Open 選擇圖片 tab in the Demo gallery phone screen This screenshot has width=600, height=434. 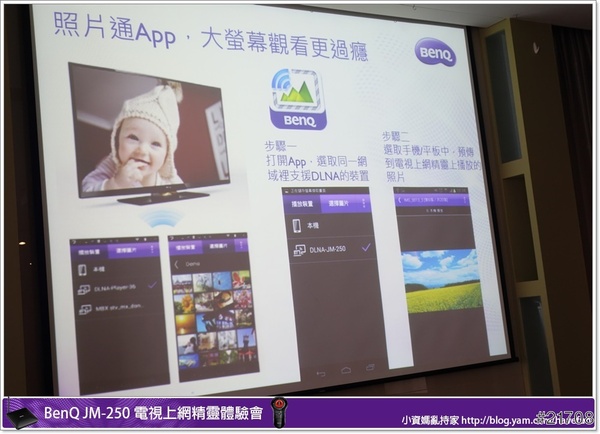(218, 246)
